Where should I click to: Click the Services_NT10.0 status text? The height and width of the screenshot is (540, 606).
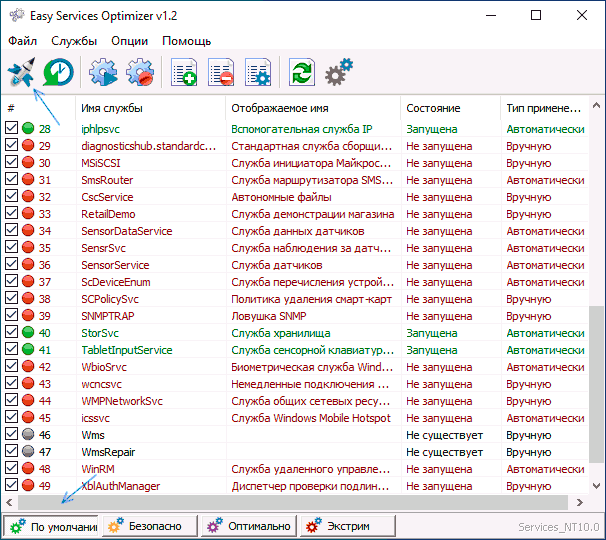558,527
